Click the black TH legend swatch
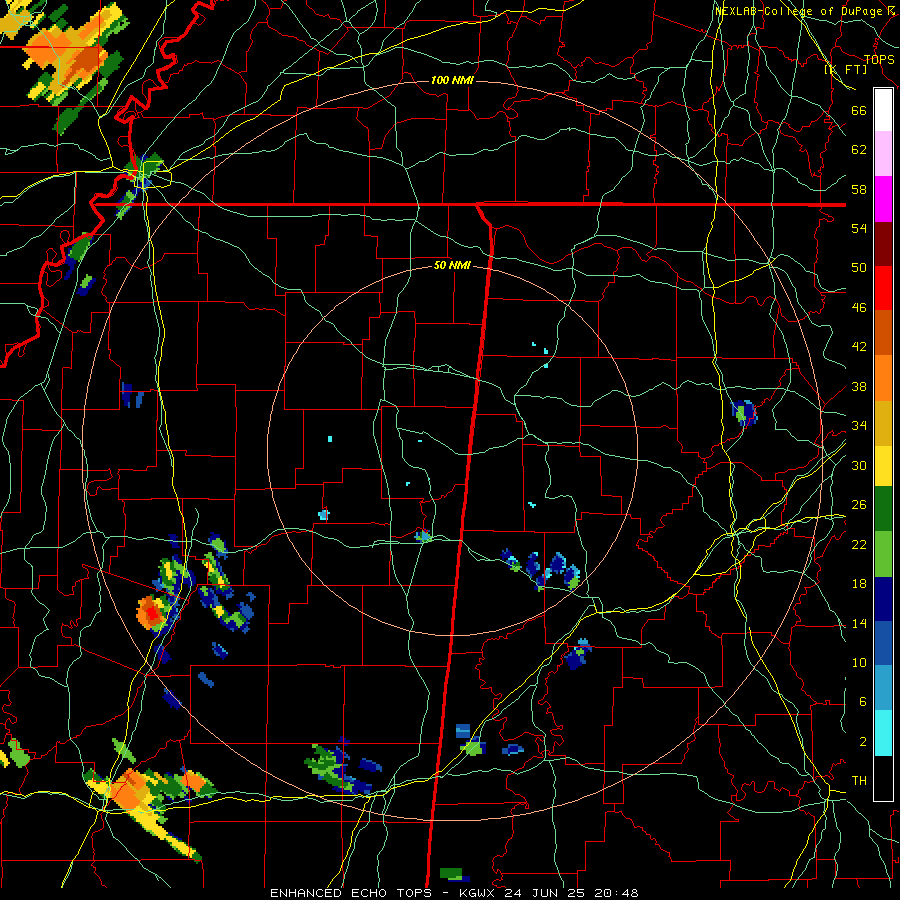Image resolution: width=900 pixels, height=900 pixels. tap(883, 778)
